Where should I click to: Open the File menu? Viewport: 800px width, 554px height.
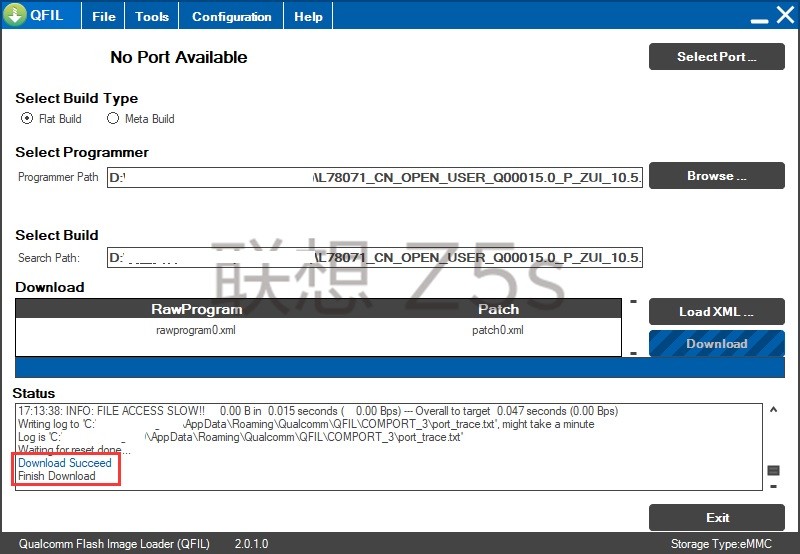(104, 16)
